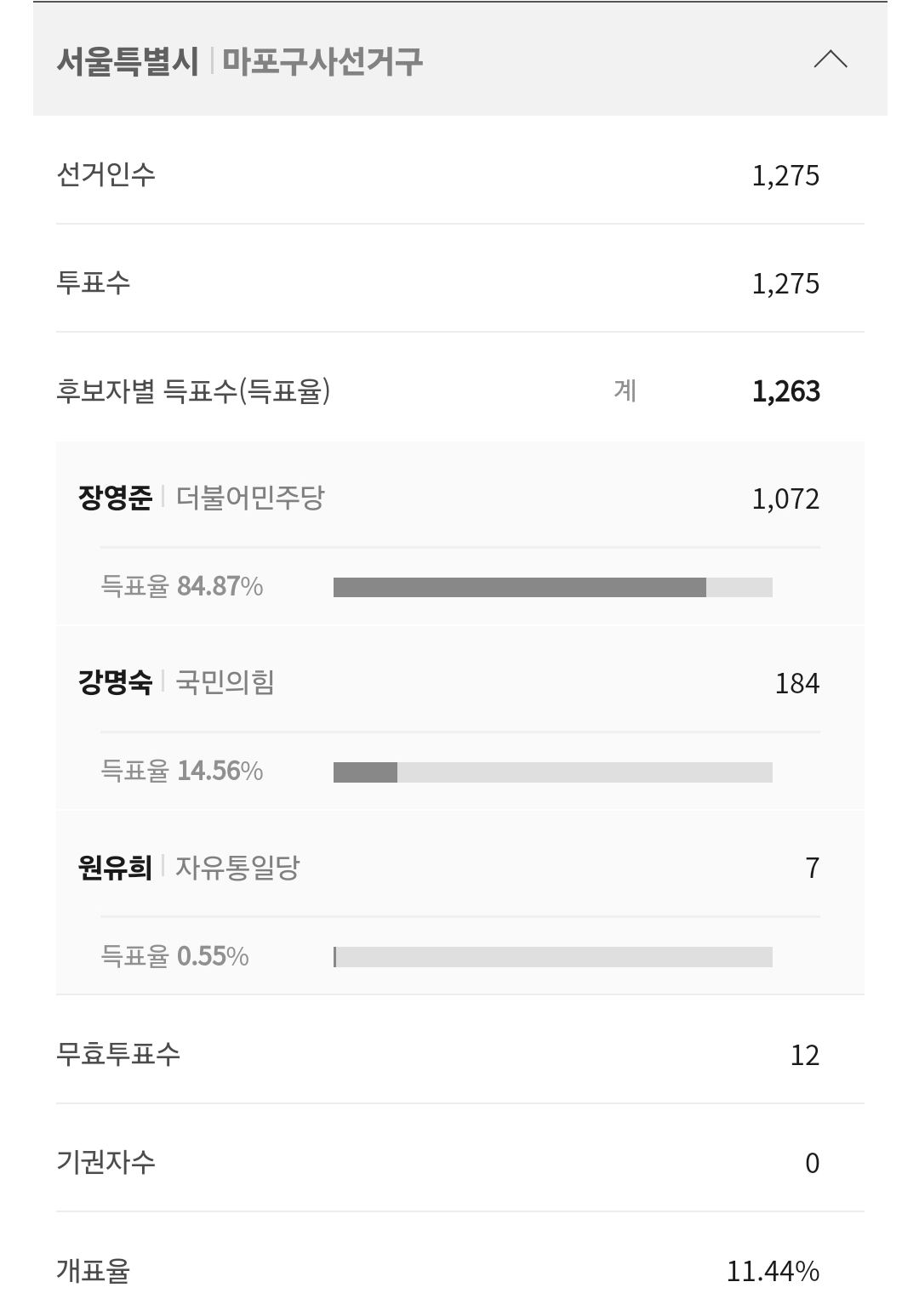Select the 84.87% vote share bar

tap(553, 587)
